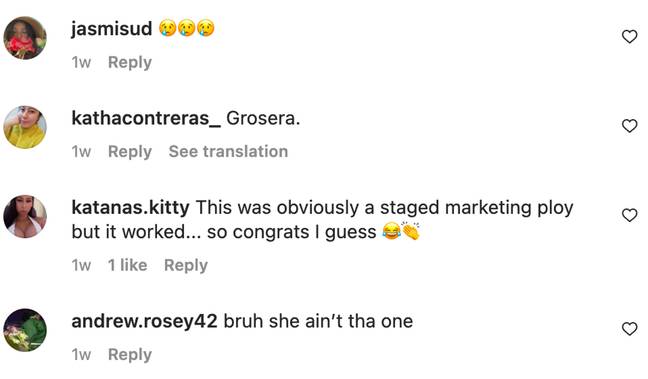Open andrew.rosey42 username link

(x=144, y=321)
